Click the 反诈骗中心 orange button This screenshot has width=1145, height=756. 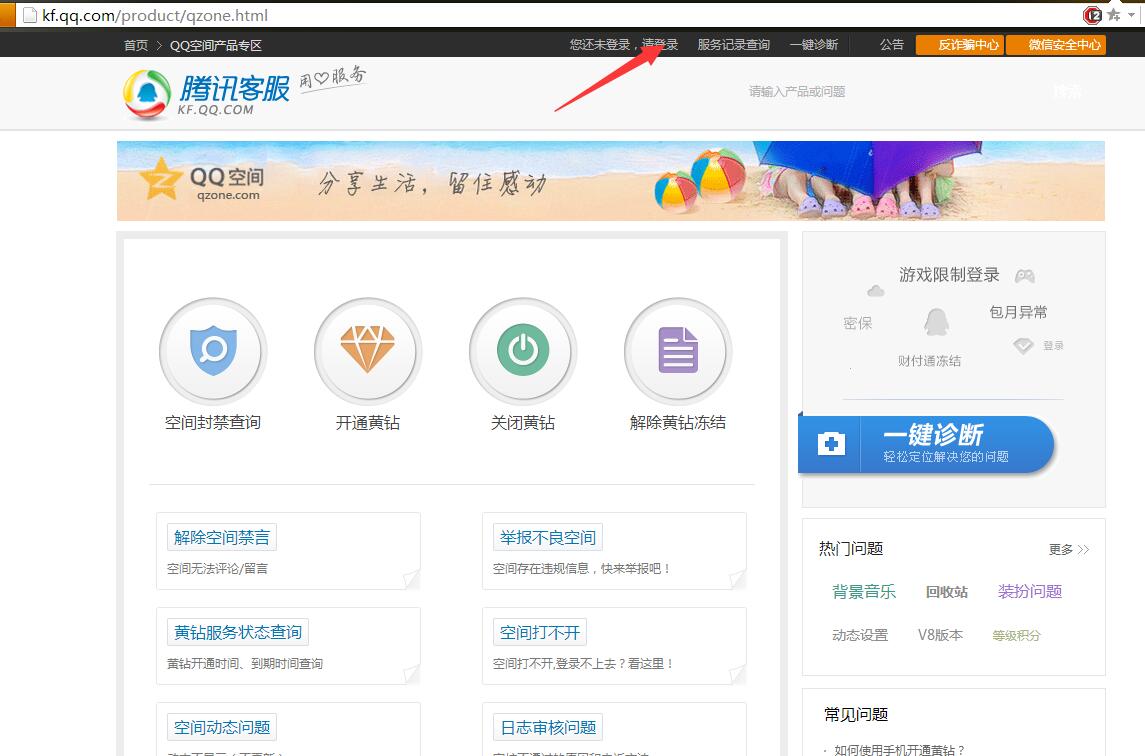[x=960, y=45]
